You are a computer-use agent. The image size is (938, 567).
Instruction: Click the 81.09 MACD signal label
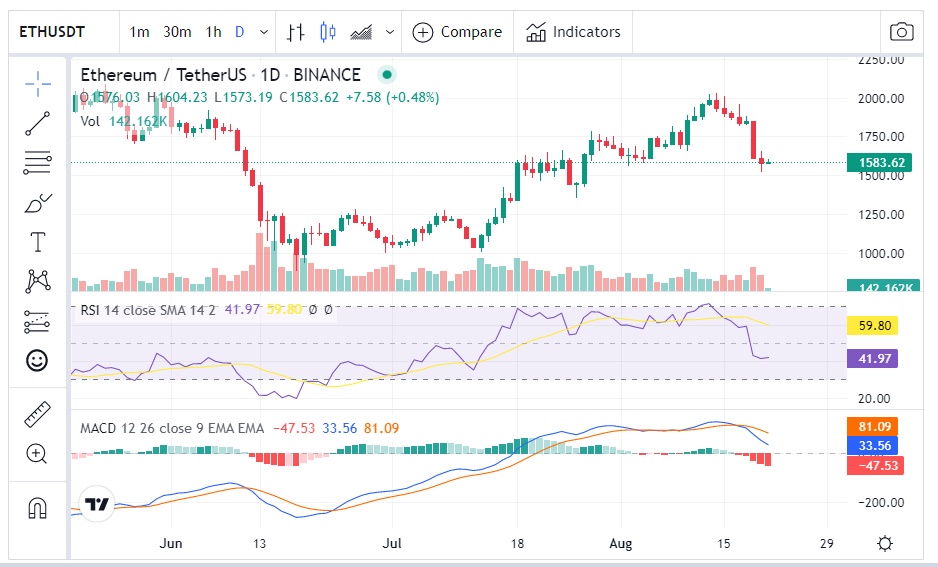pos(873,426)
